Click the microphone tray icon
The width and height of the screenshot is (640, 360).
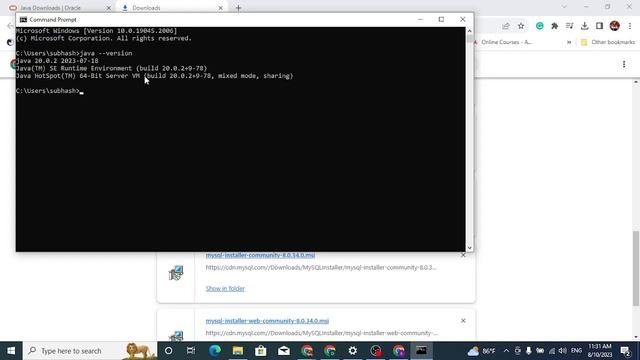pos(529,351)
